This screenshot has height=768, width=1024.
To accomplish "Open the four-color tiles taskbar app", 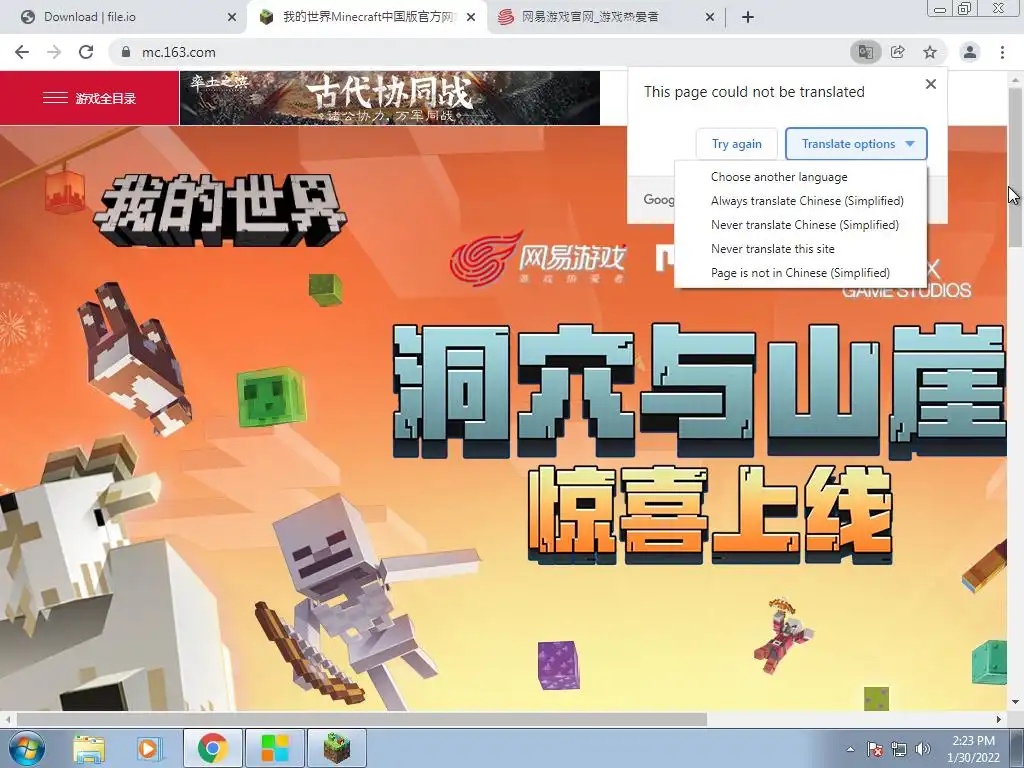I will (275, 748).
